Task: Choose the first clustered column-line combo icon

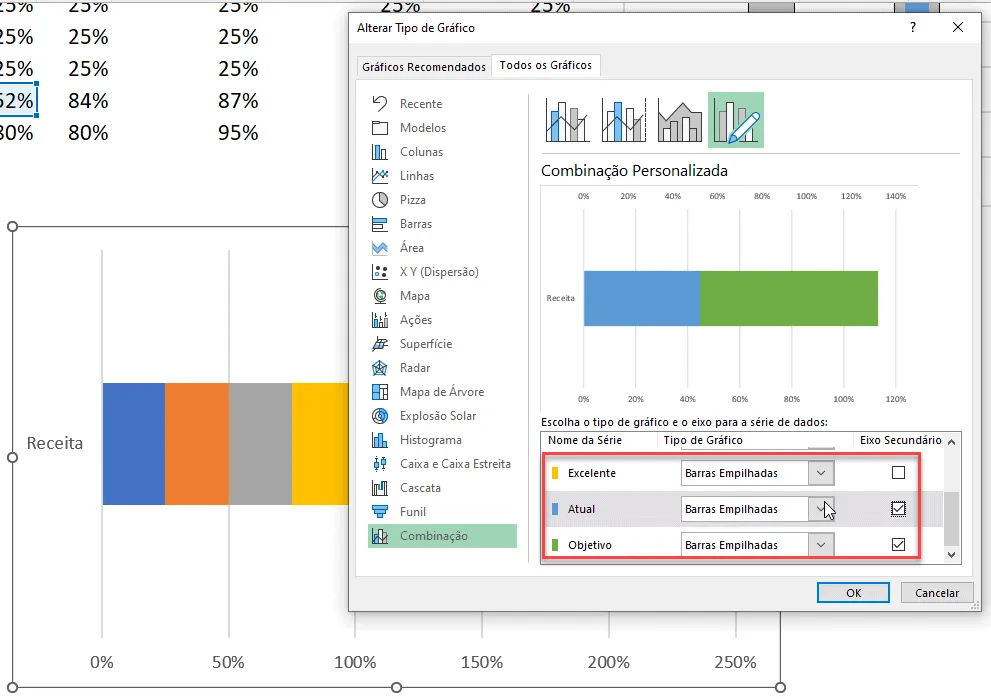Action: (x=567, y=120)
